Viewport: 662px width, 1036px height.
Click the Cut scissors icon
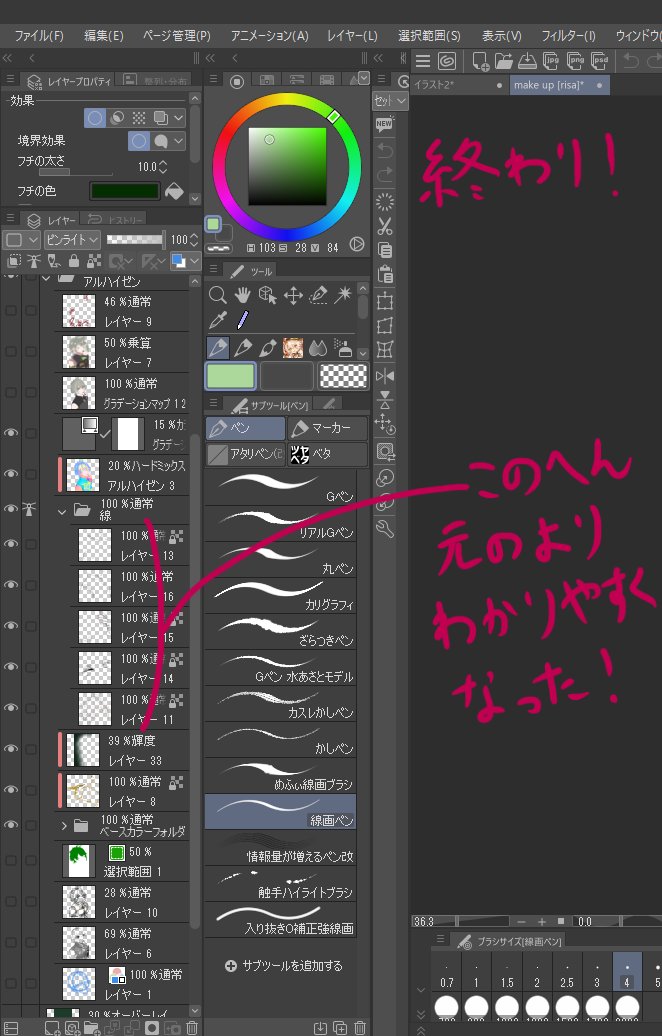click(385, 226)
